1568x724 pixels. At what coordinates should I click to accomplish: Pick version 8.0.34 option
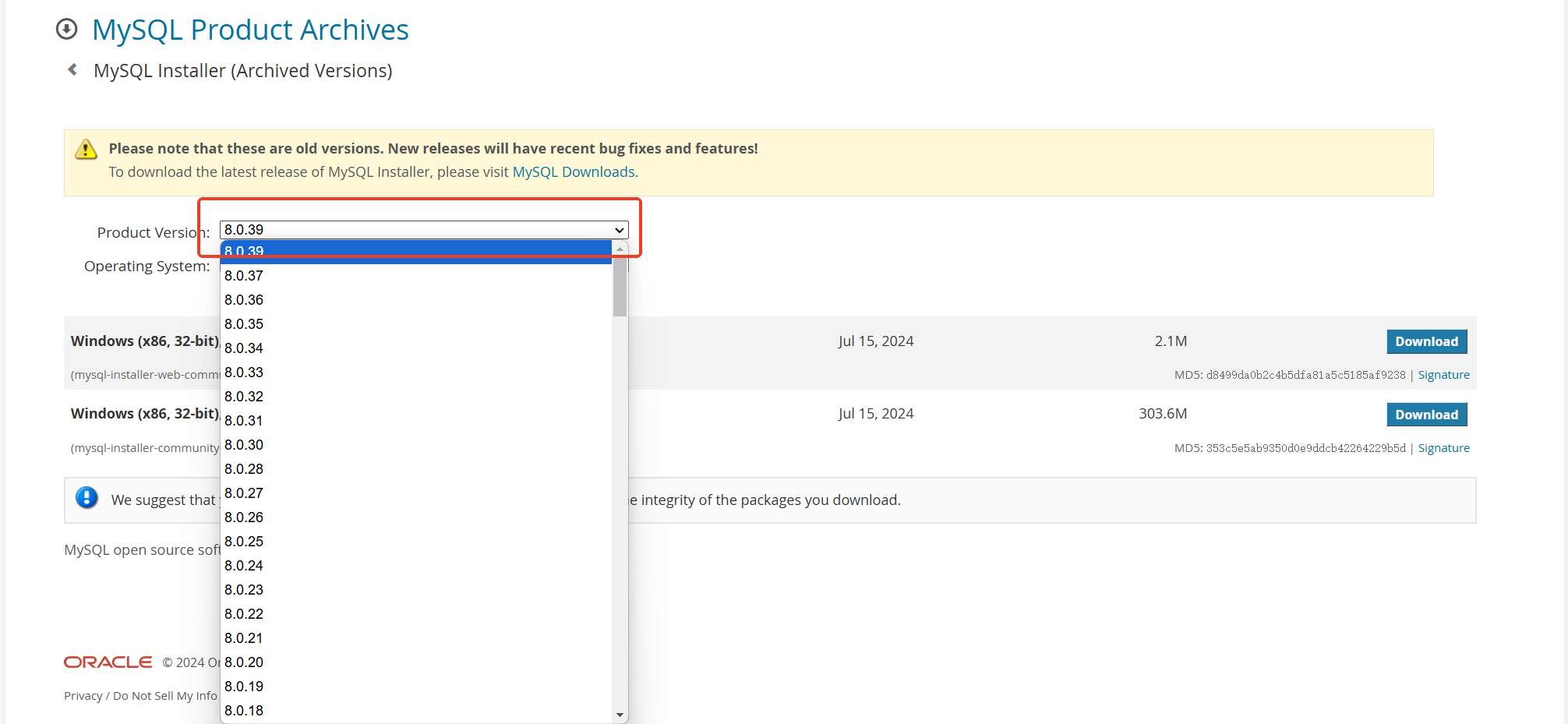(x=416, y=348)
